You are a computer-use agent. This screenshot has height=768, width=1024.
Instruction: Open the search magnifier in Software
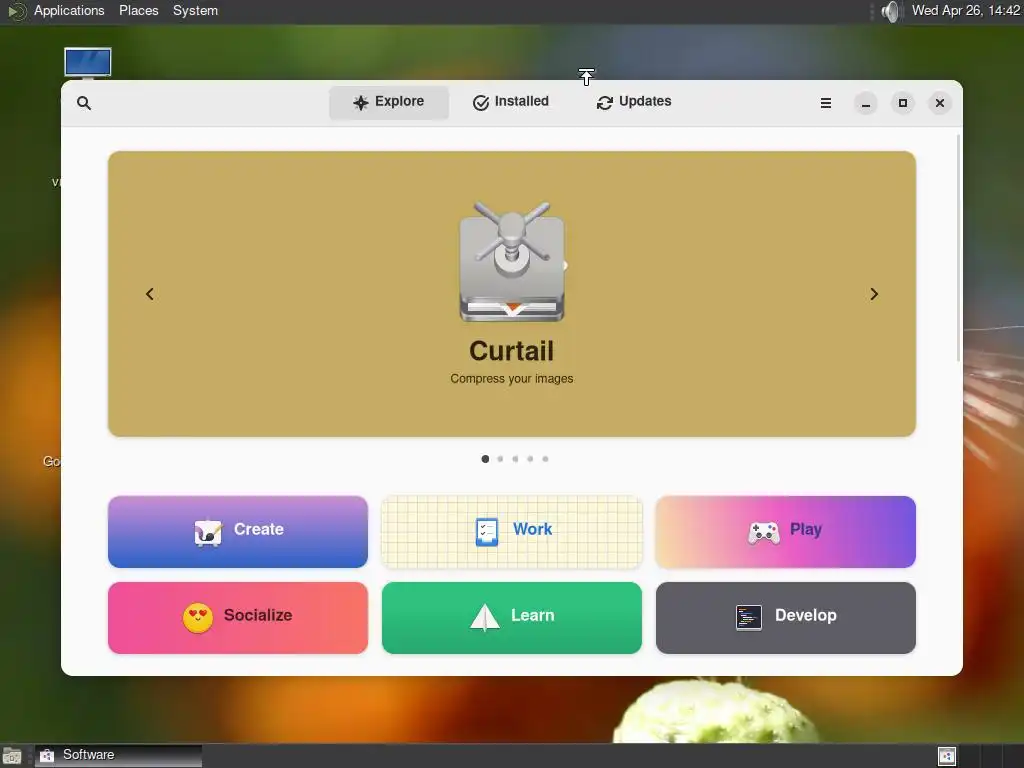pos(84,103)
